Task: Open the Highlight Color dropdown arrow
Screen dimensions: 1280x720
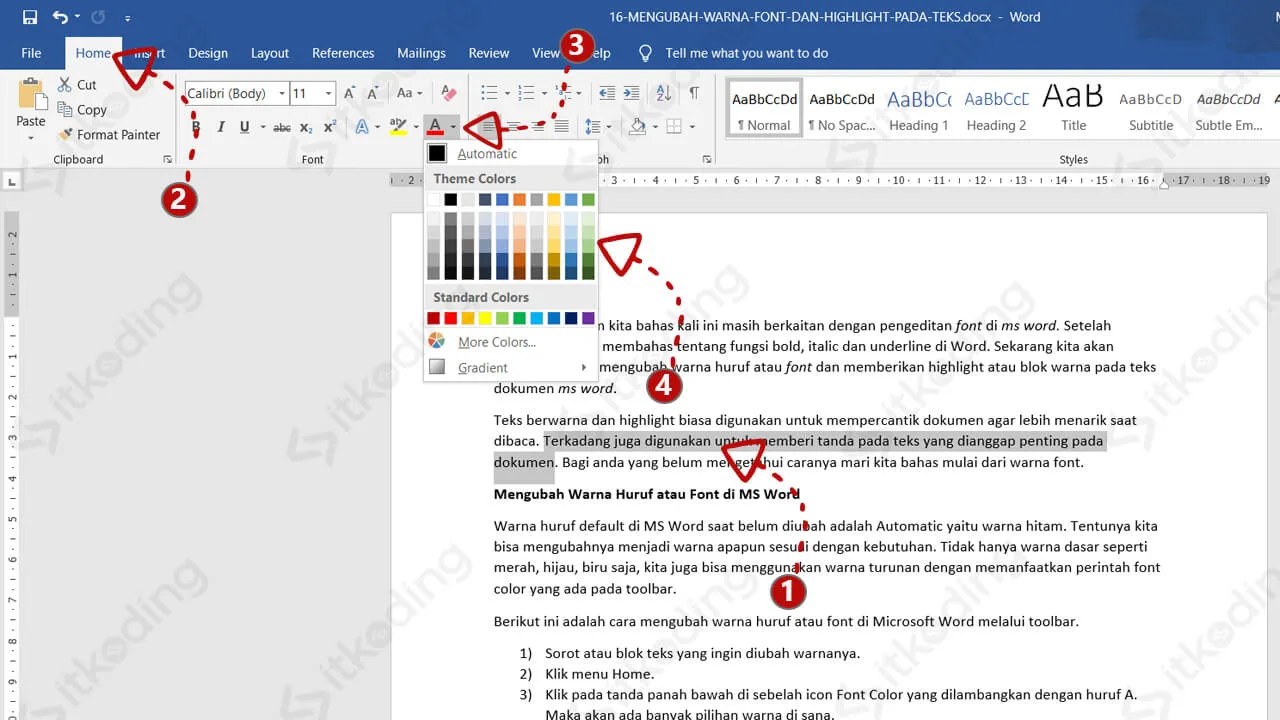Action: tap(416, 127)
